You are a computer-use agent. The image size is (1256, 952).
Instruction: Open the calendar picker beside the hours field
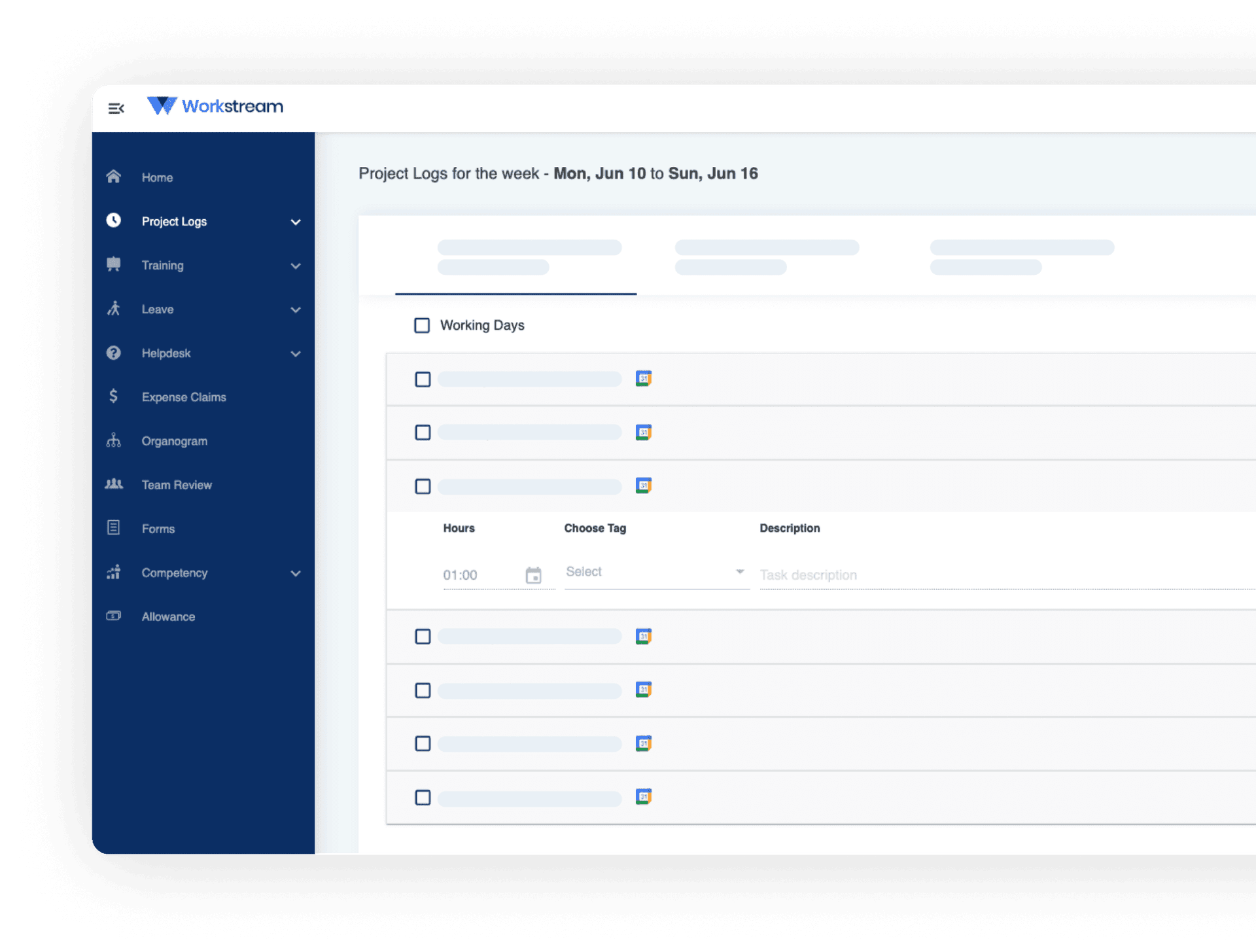click(x=533, y=575)
